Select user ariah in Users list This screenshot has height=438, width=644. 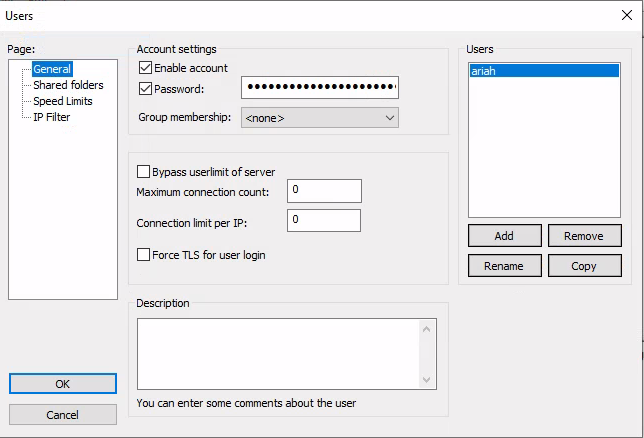(544, 71)
